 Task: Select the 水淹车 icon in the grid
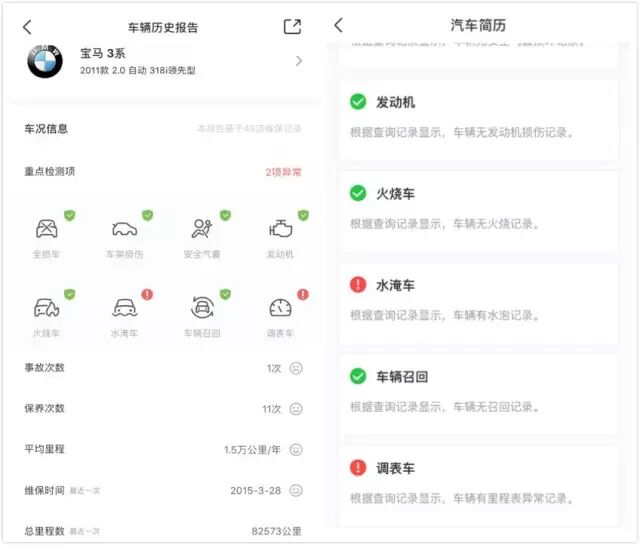[124, 308]
